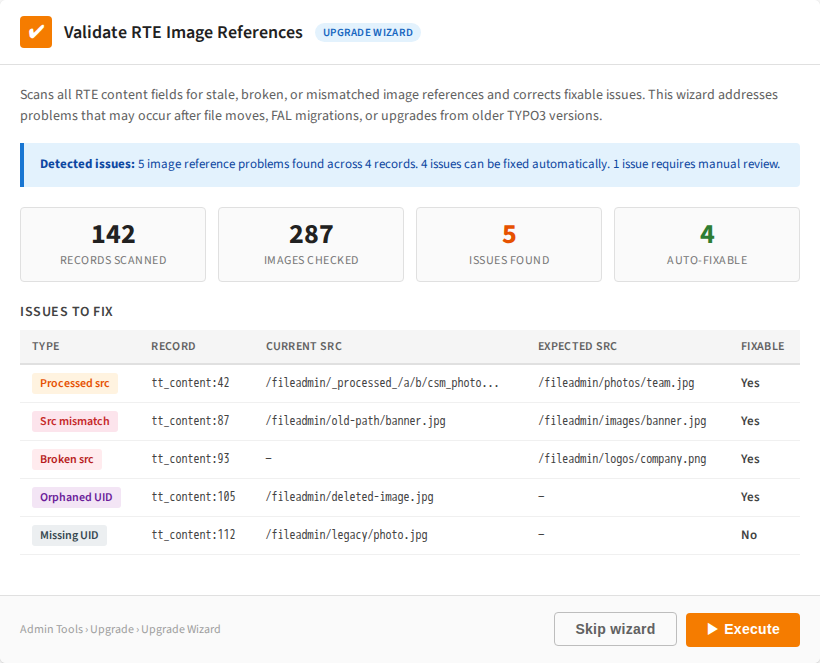Execute the wizard
Image resolution: width=820 pixels, height=663 pixels.
click(742, 629)
